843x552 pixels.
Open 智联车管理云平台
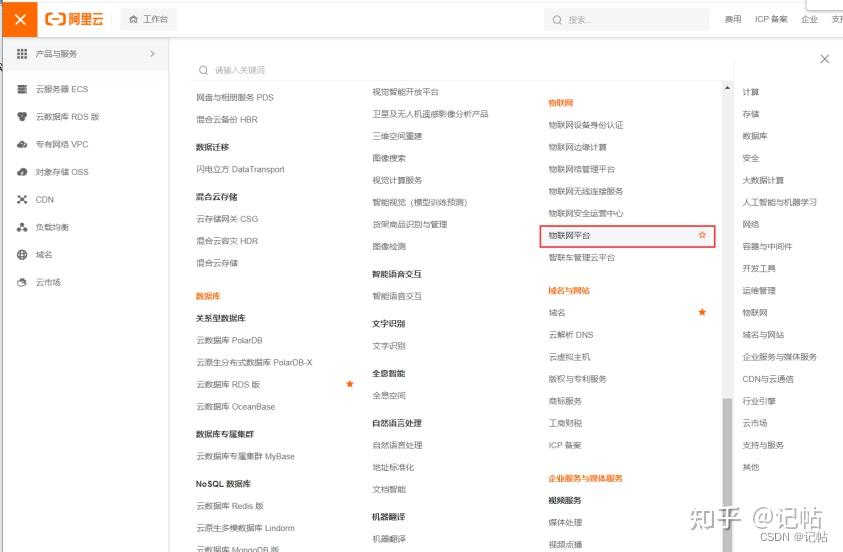point(581,257)
